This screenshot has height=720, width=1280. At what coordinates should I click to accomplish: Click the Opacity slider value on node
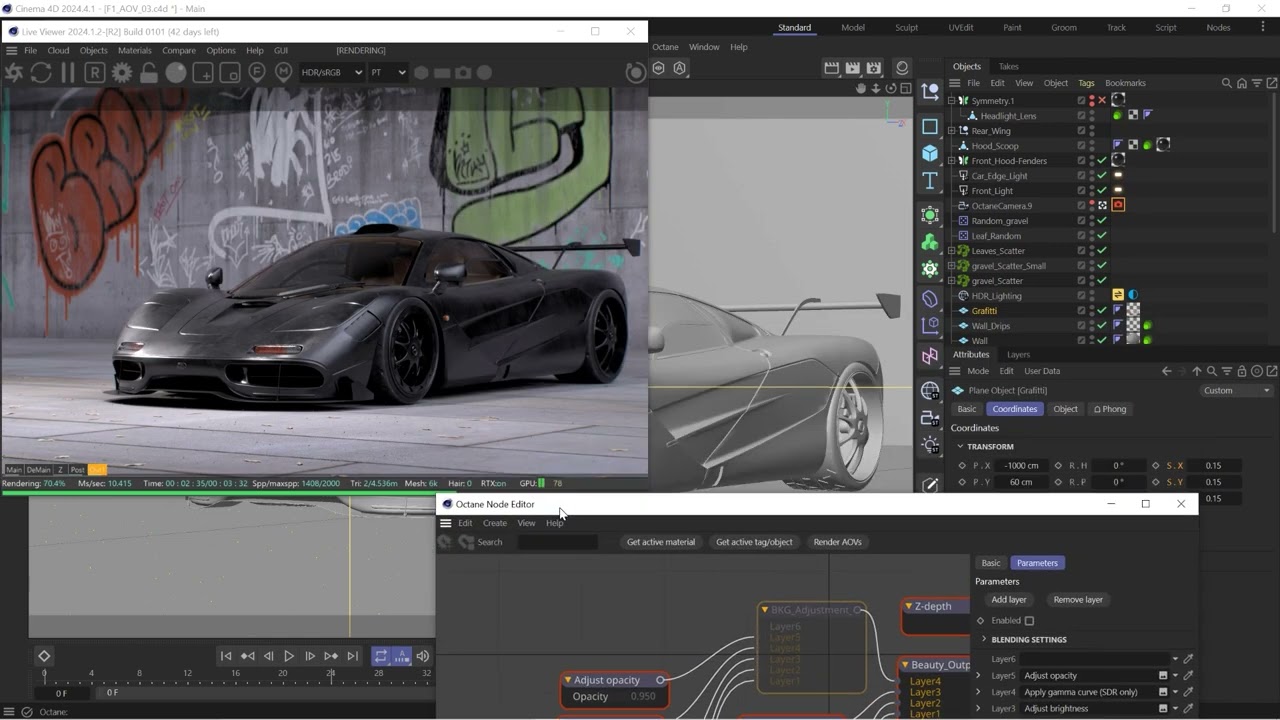(643, 696)
